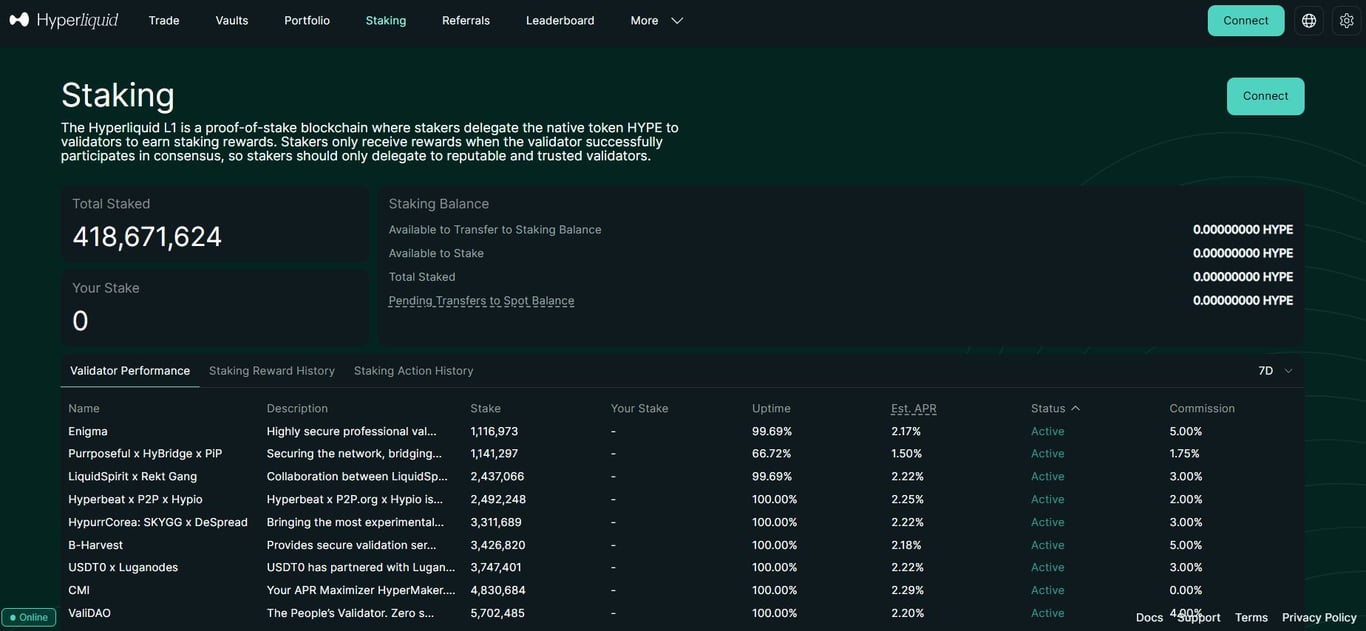
Task: Switch to the Staking Reward History tab
Action: pyautogui.click(x=272, y=368)
